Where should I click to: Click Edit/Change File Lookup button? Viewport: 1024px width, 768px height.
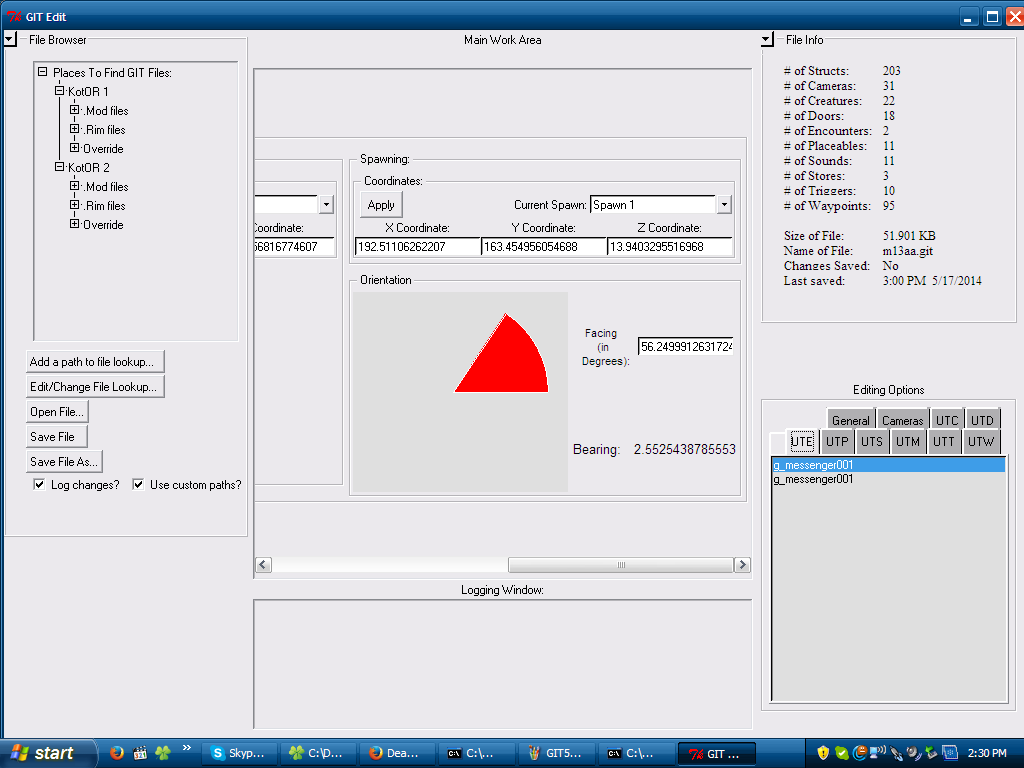point(95,387)
